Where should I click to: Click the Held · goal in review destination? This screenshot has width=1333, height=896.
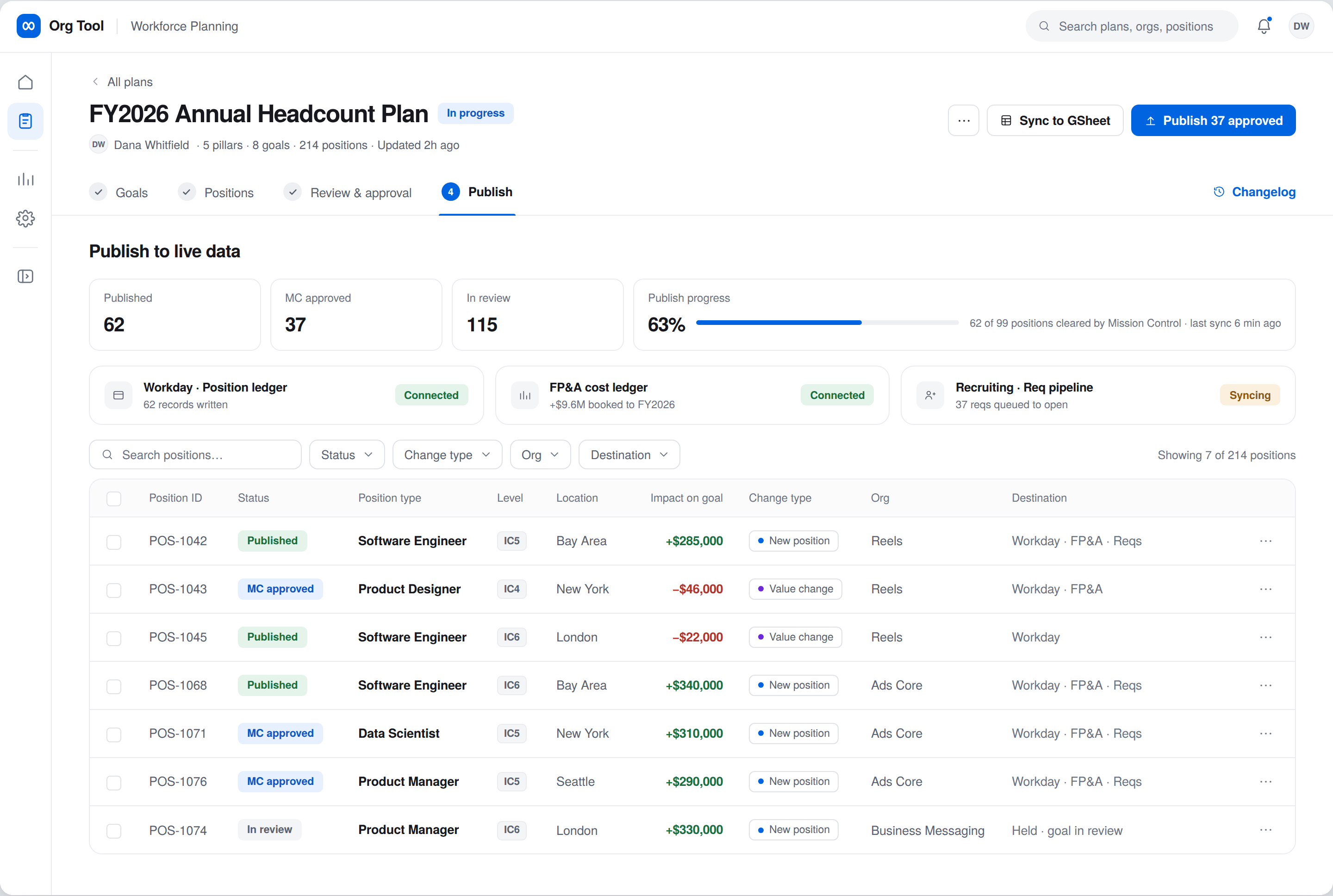point(1067,831)
